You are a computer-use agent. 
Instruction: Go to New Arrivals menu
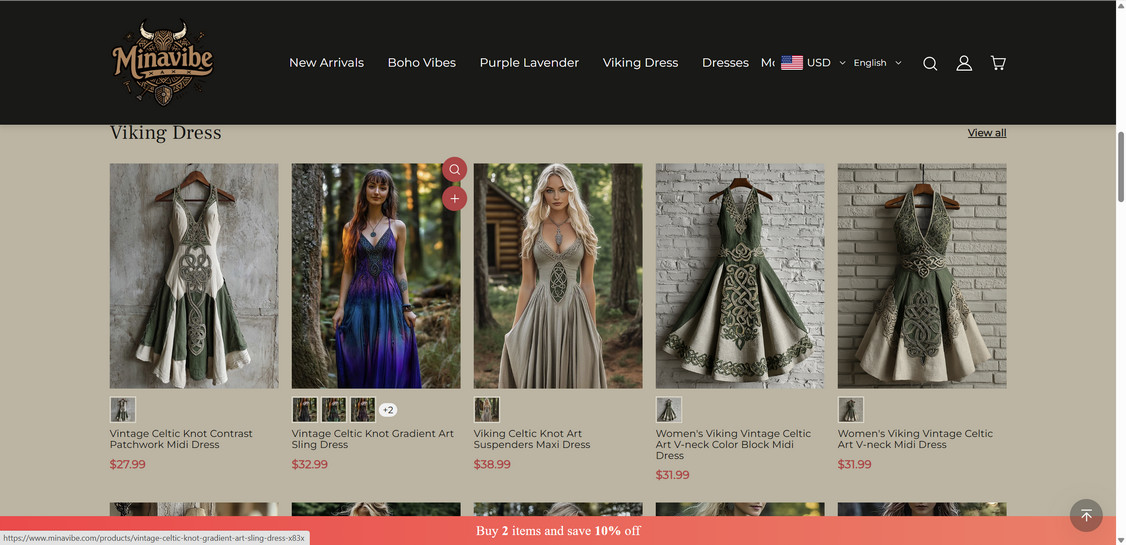[x=327, y=62]
